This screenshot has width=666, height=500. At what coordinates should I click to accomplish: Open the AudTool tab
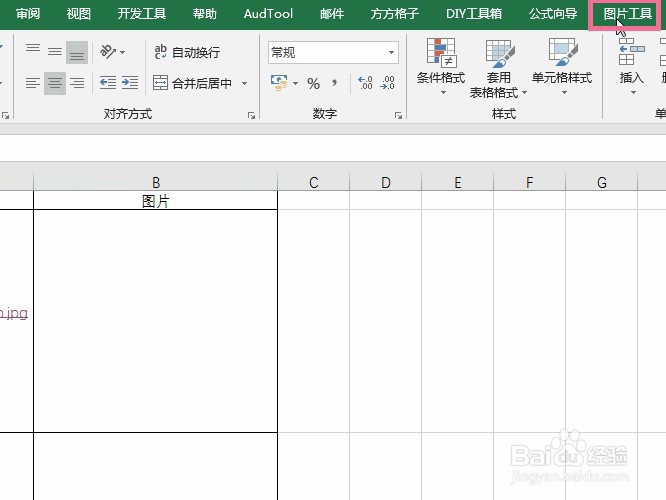tap(268, 14)
